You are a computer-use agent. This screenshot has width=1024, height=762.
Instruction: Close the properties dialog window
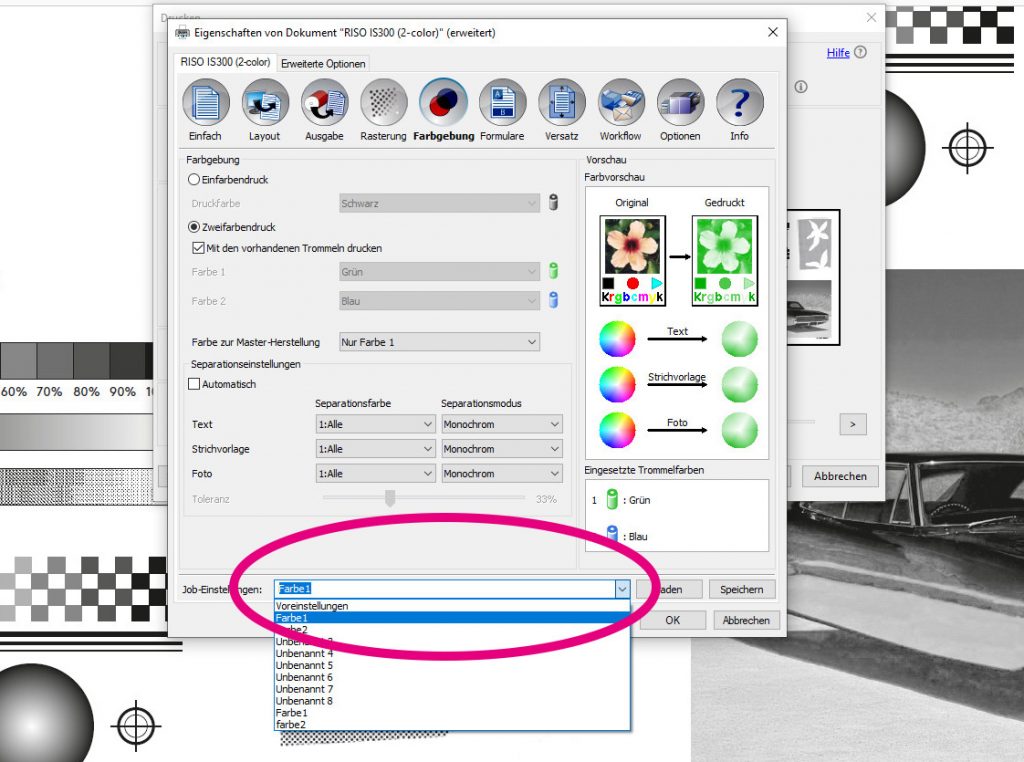(x=773, y=32)
